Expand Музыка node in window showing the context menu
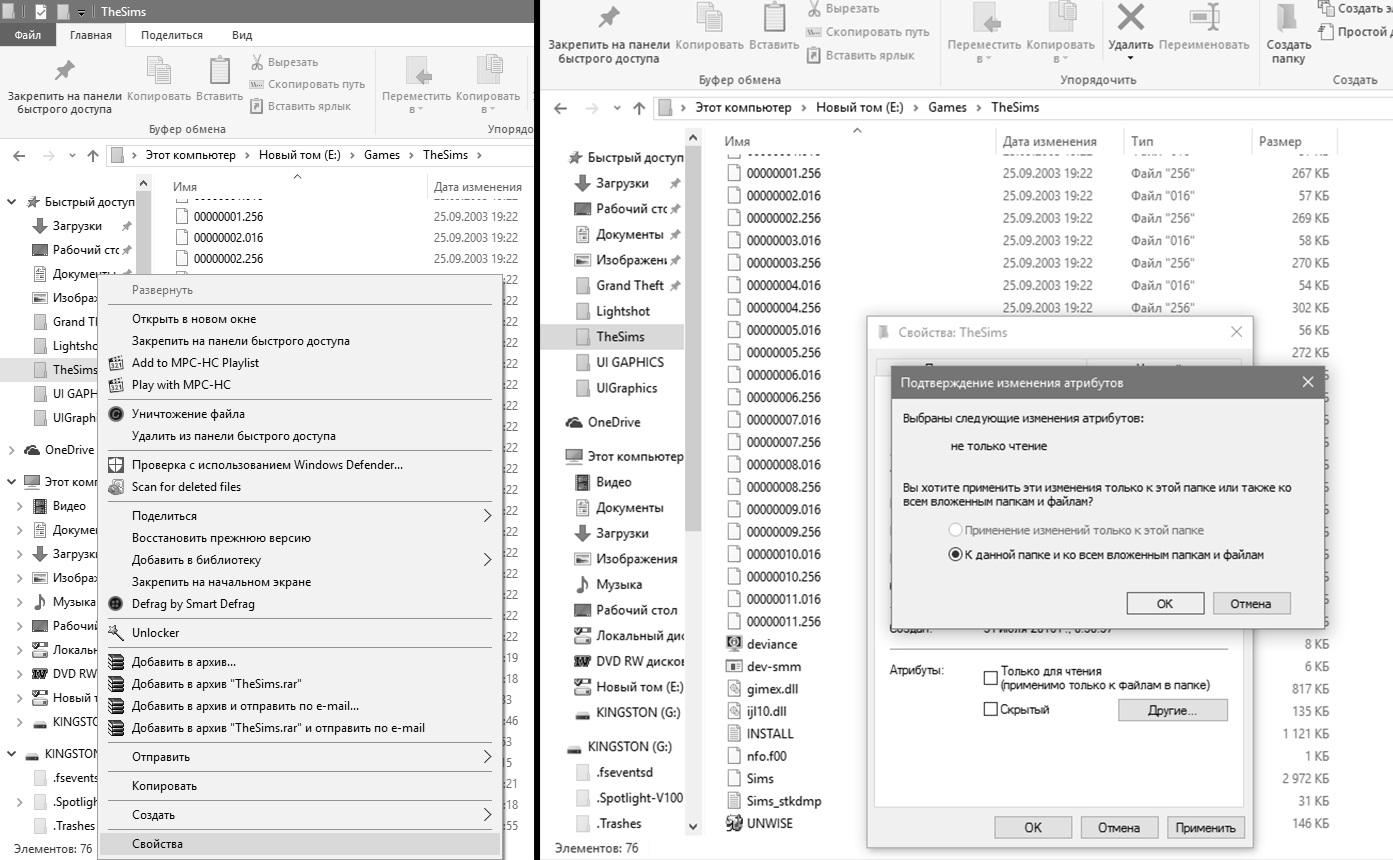This screenshot has width=1393, height=860. point(20,602)
